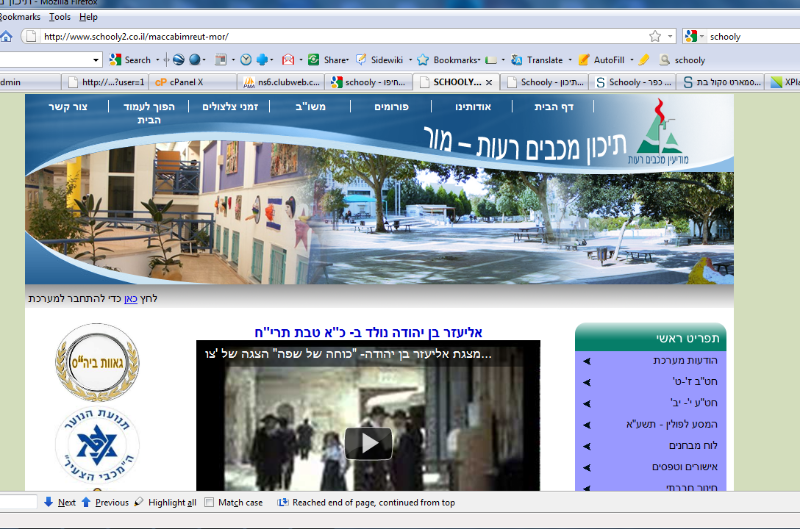The height and width of the screenshot is (529, 800).
Task: Enable the Match case checkbox
Action: (x=209, y=502)
